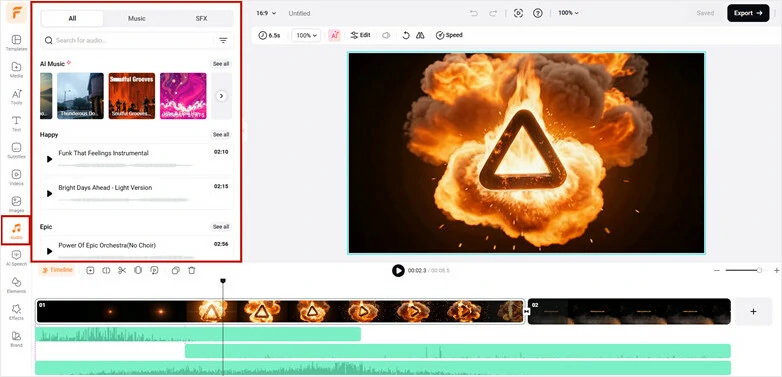Screen dimensions: 782x377
Task: Open the Images sidebar panel
Action: [16, 204]
